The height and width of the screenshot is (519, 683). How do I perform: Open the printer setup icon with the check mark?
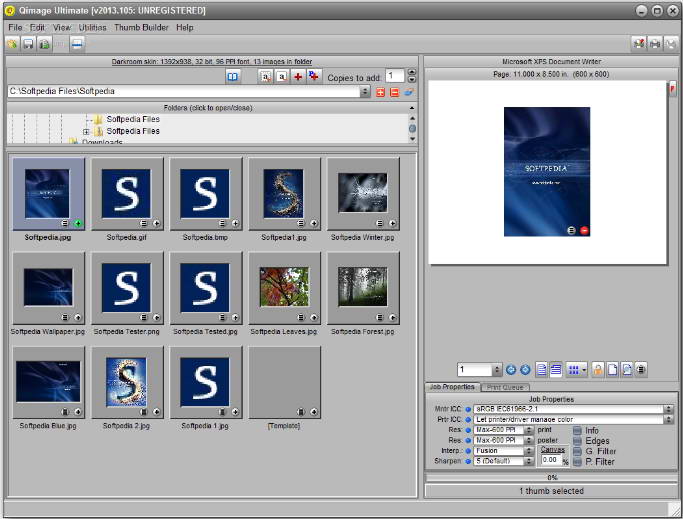point(639,44)
